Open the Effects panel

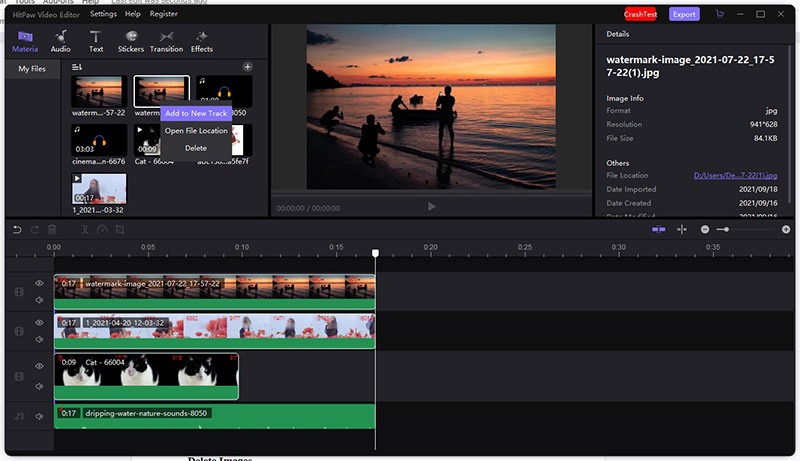click(202, 40)
